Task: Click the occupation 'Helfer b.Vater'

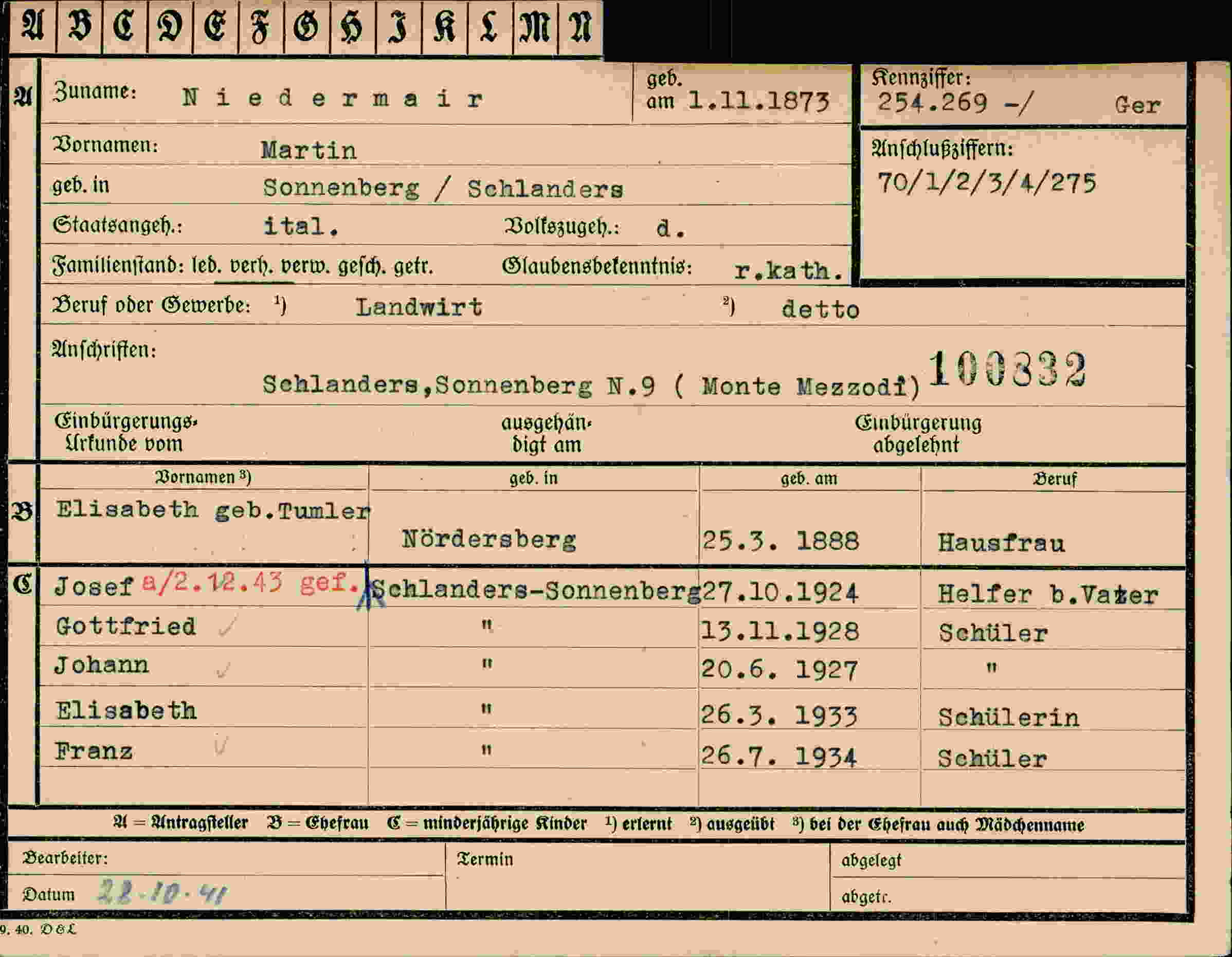Action: tap(1048, 594)
